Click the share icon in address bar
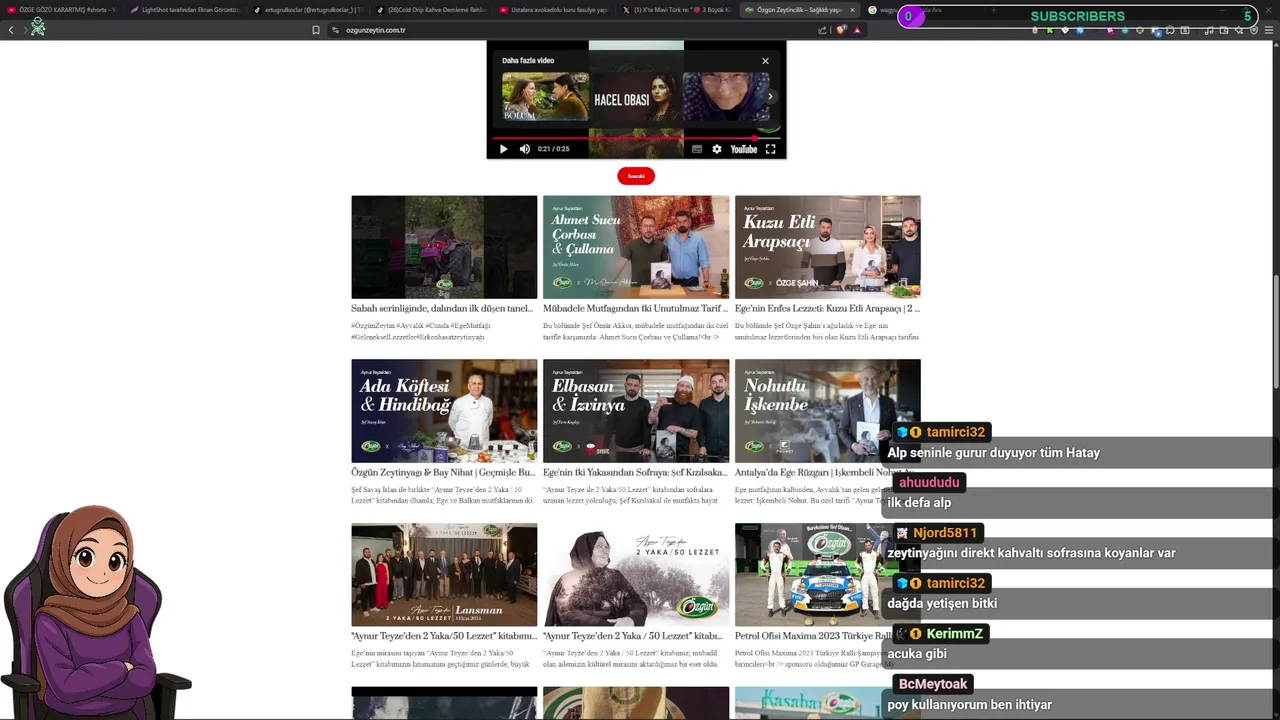 point(823,30)
